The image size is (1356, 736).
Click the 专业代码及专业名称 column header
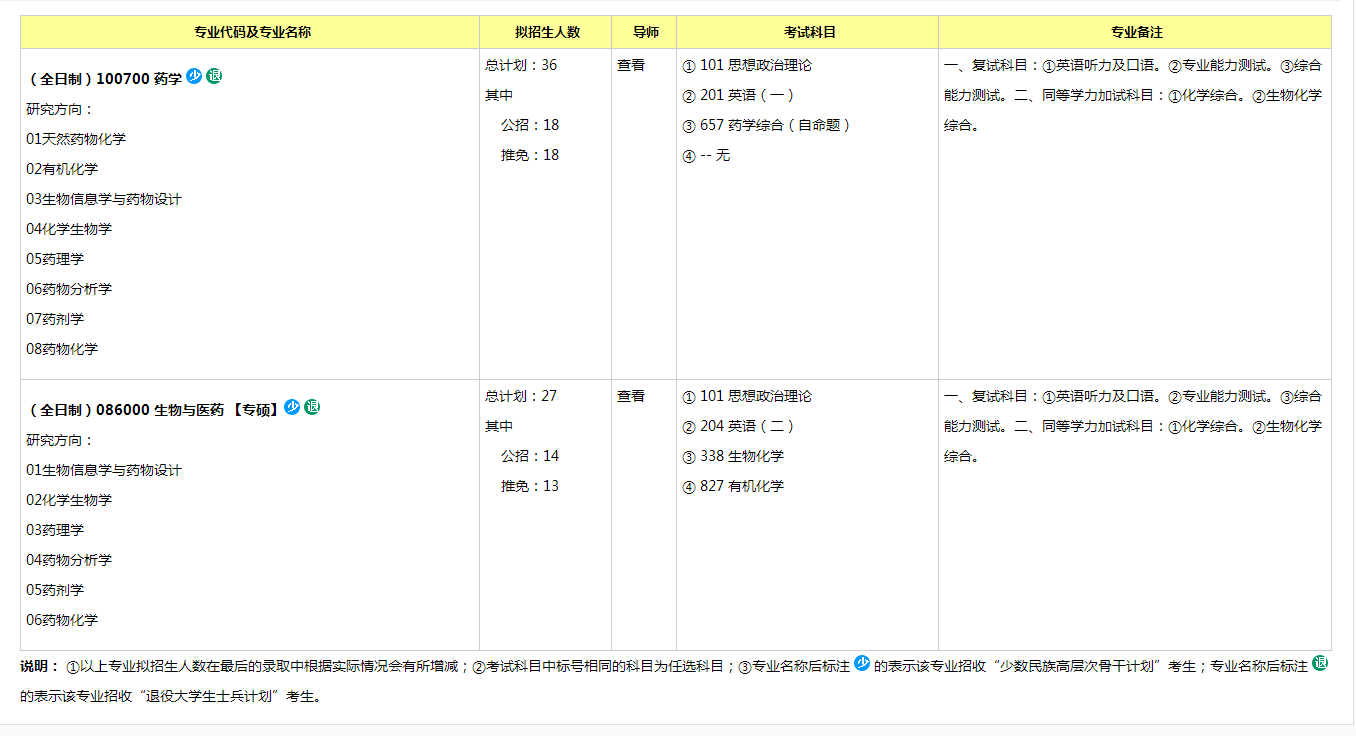(x=252, y=32)
